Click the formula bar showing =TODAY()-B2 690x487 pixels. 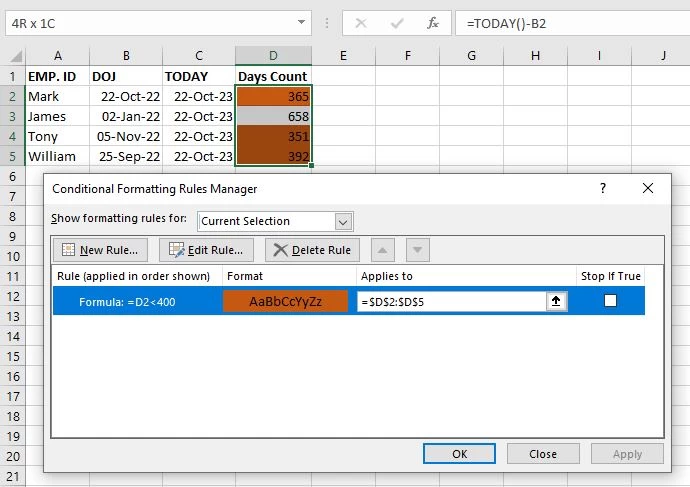click(572, 23)
